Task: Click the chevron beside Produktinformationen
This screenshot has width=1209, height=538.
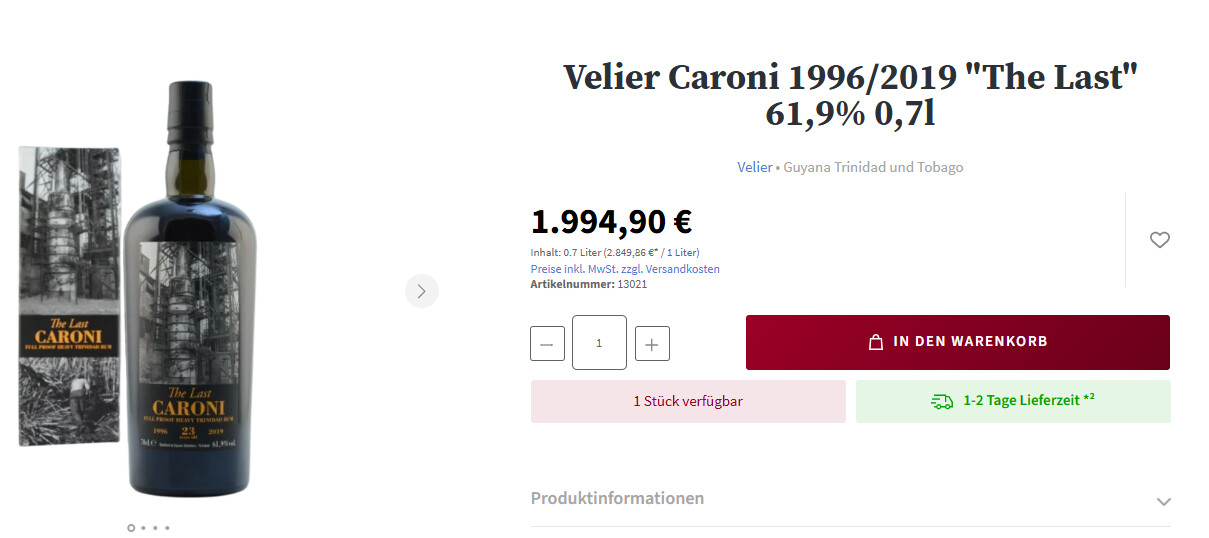Action: point(1163,501)
